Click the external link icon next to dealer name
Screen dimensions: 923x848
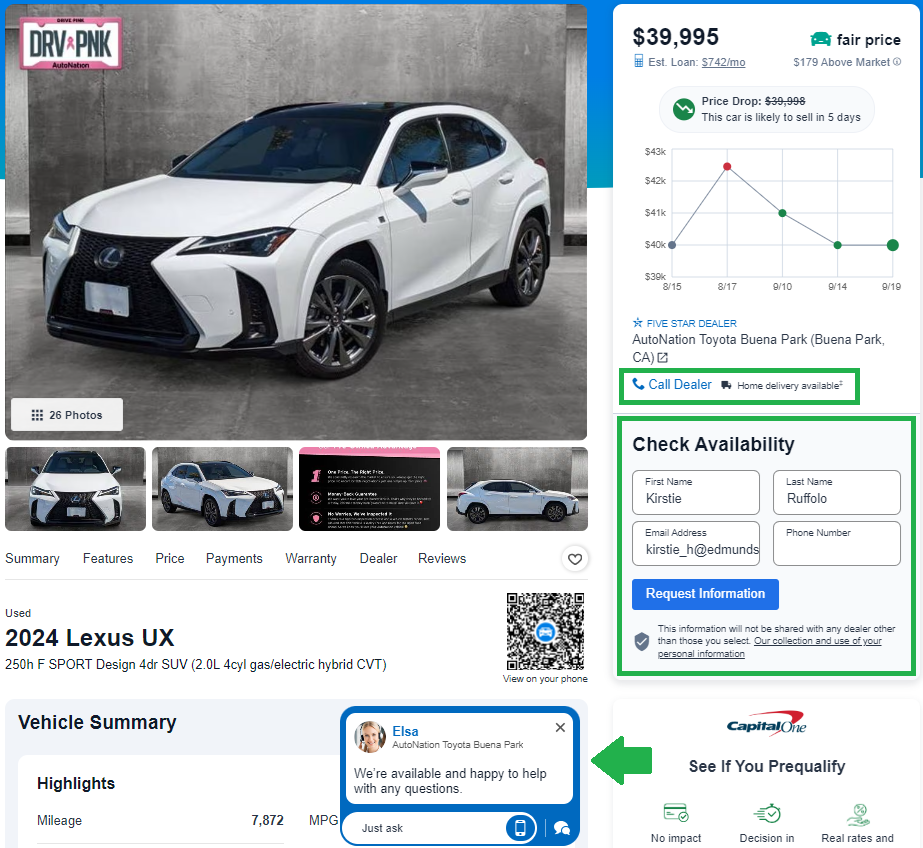663,358
